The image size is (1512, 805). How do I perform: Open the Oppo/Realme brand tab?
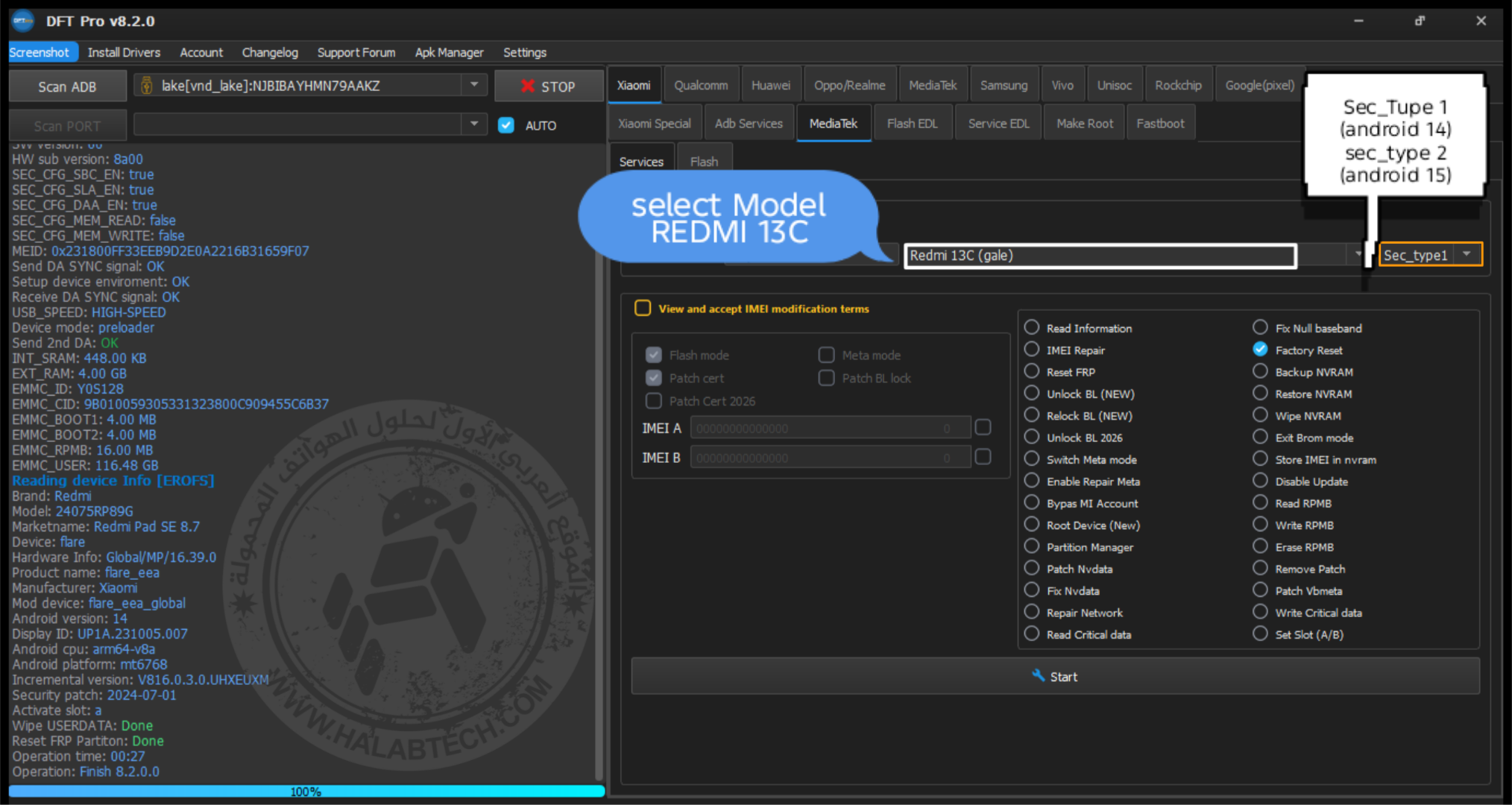tap(850, 85)
